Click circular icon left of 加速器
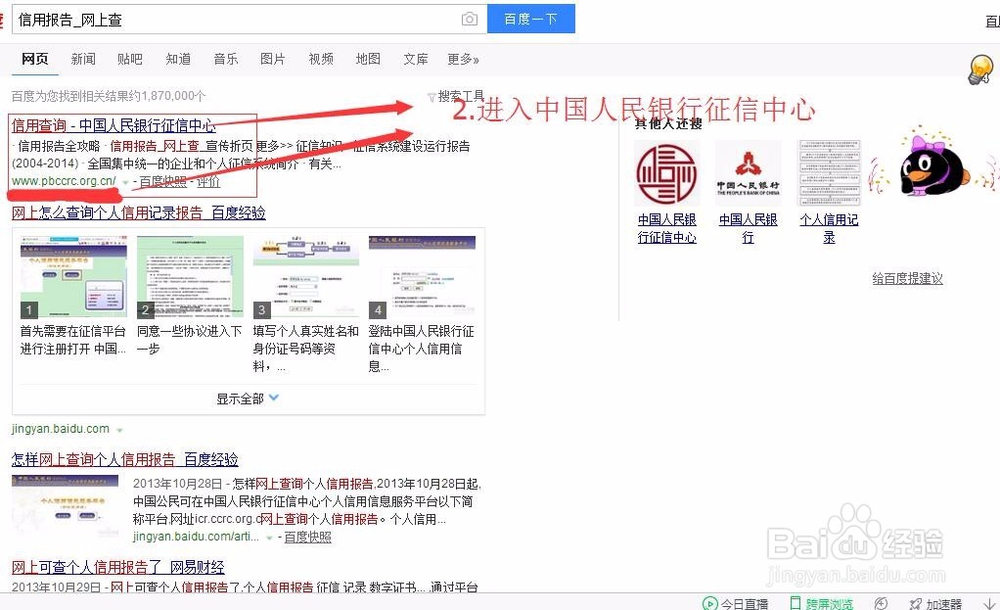Image resolution: width=1000 pixels, height=610 pixels. pyautogui.click(x=881, y=603)
